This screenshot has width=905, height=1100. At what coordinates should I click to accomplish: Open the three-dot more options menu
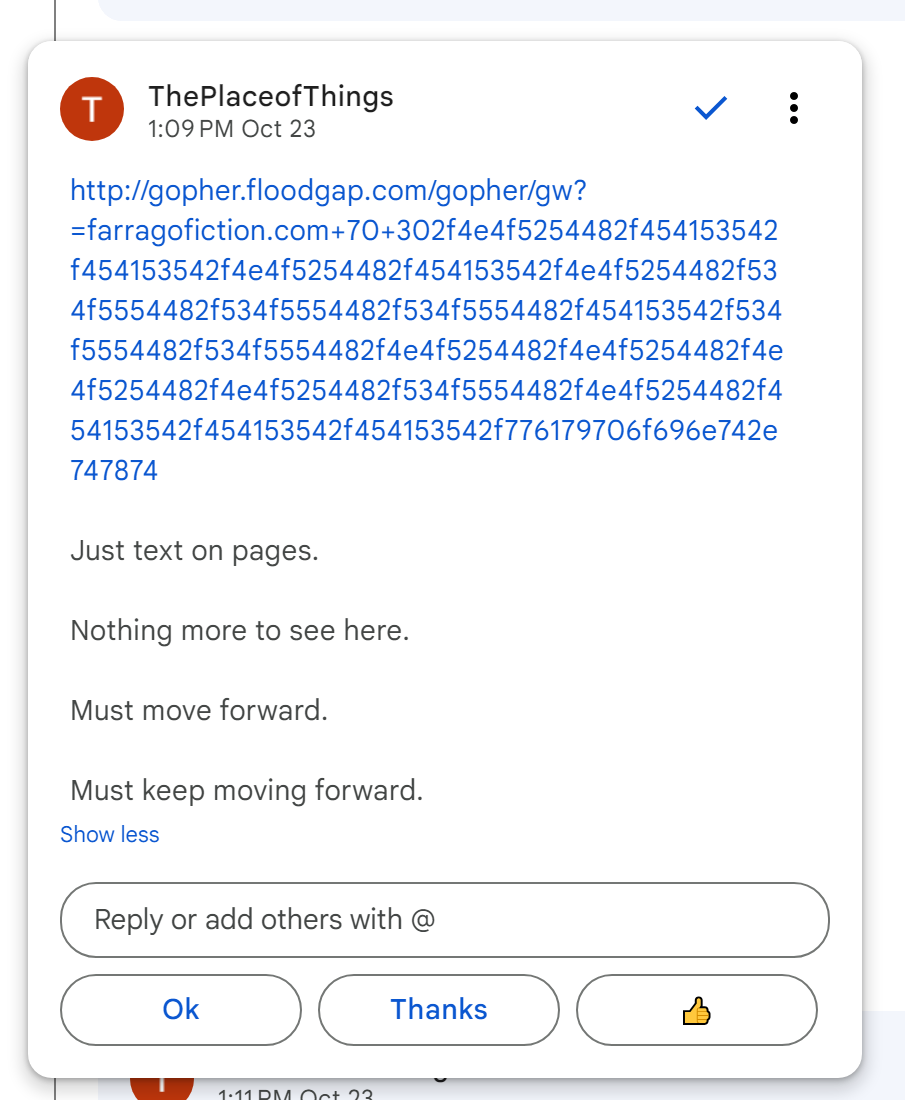click(793, 108)
